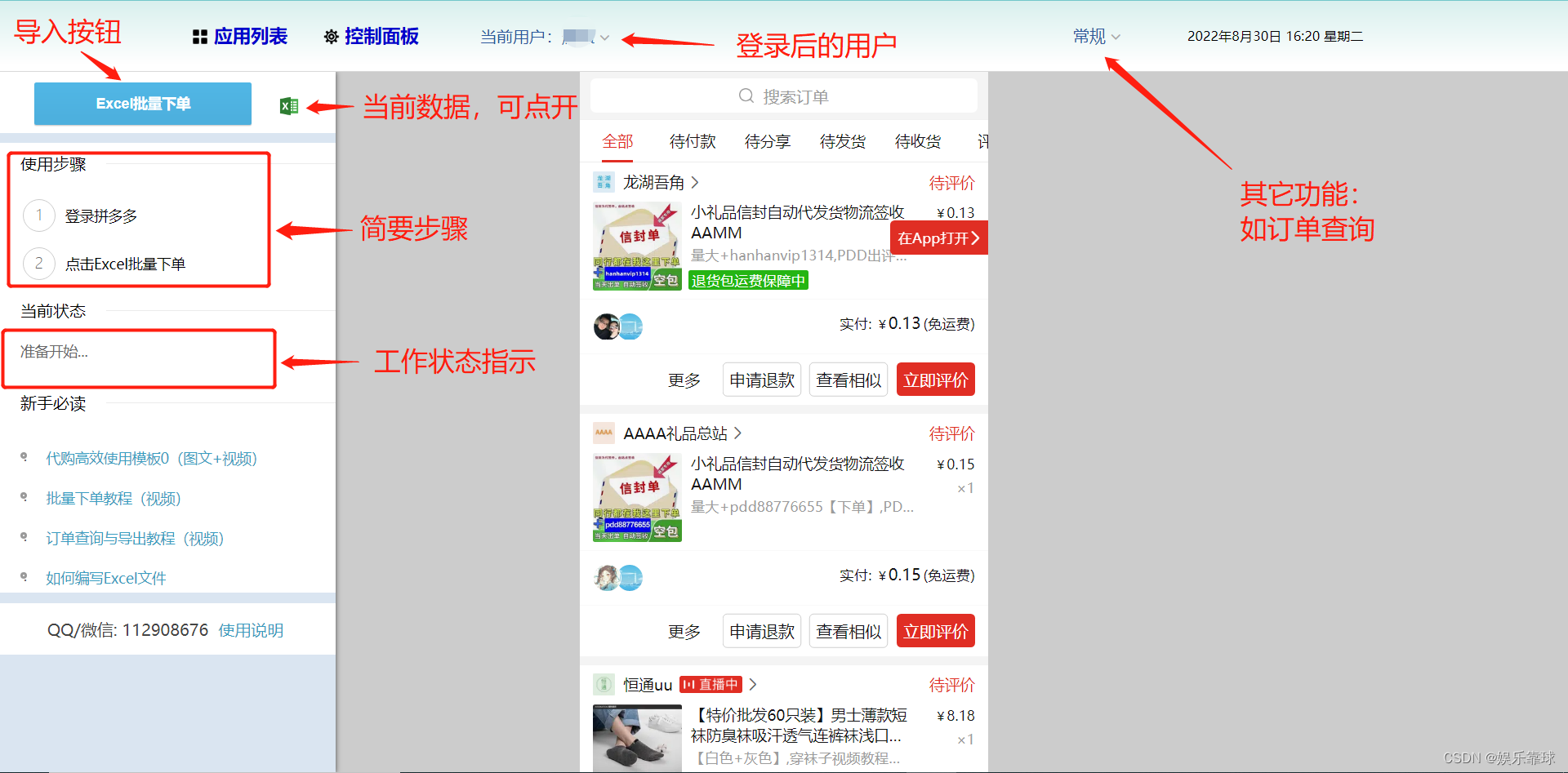Switch to the 待发货 tab
The width and height of the screenshot is (1568, 773).
point(843,142)
